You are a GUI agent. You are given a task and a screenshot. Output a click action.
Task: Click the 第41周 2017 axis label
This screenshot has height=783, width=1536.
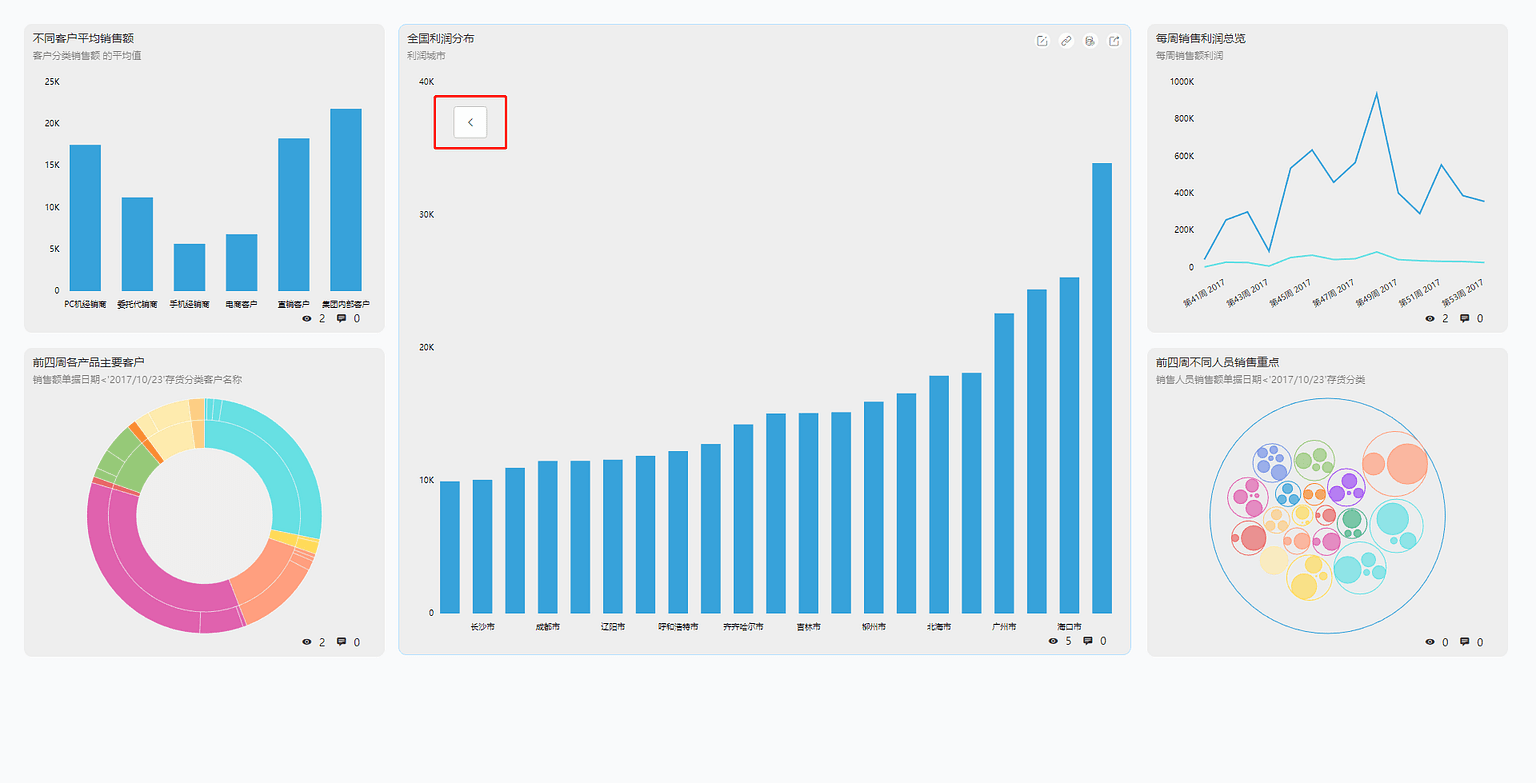point(1205,295)
